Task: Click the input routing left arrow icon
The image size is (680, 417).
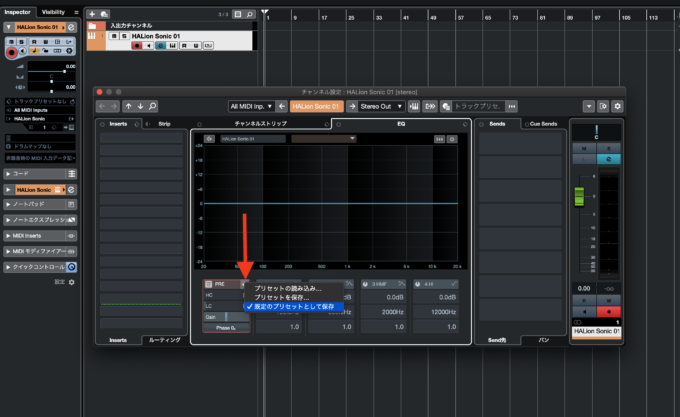Action: (282, 106)
